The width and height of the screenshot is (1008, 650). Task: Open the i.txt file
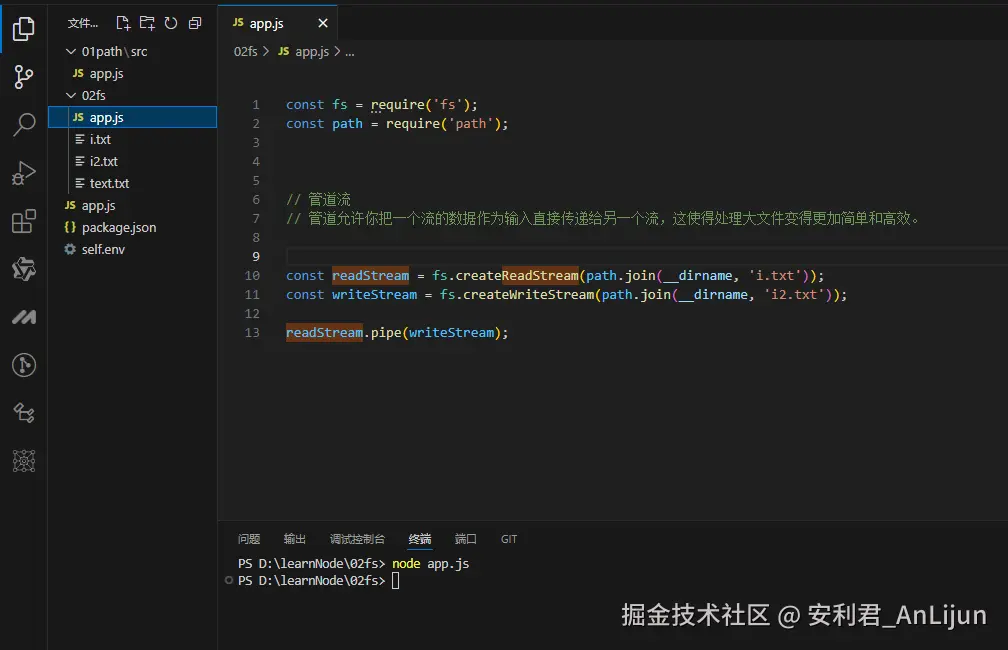(132, 140)
